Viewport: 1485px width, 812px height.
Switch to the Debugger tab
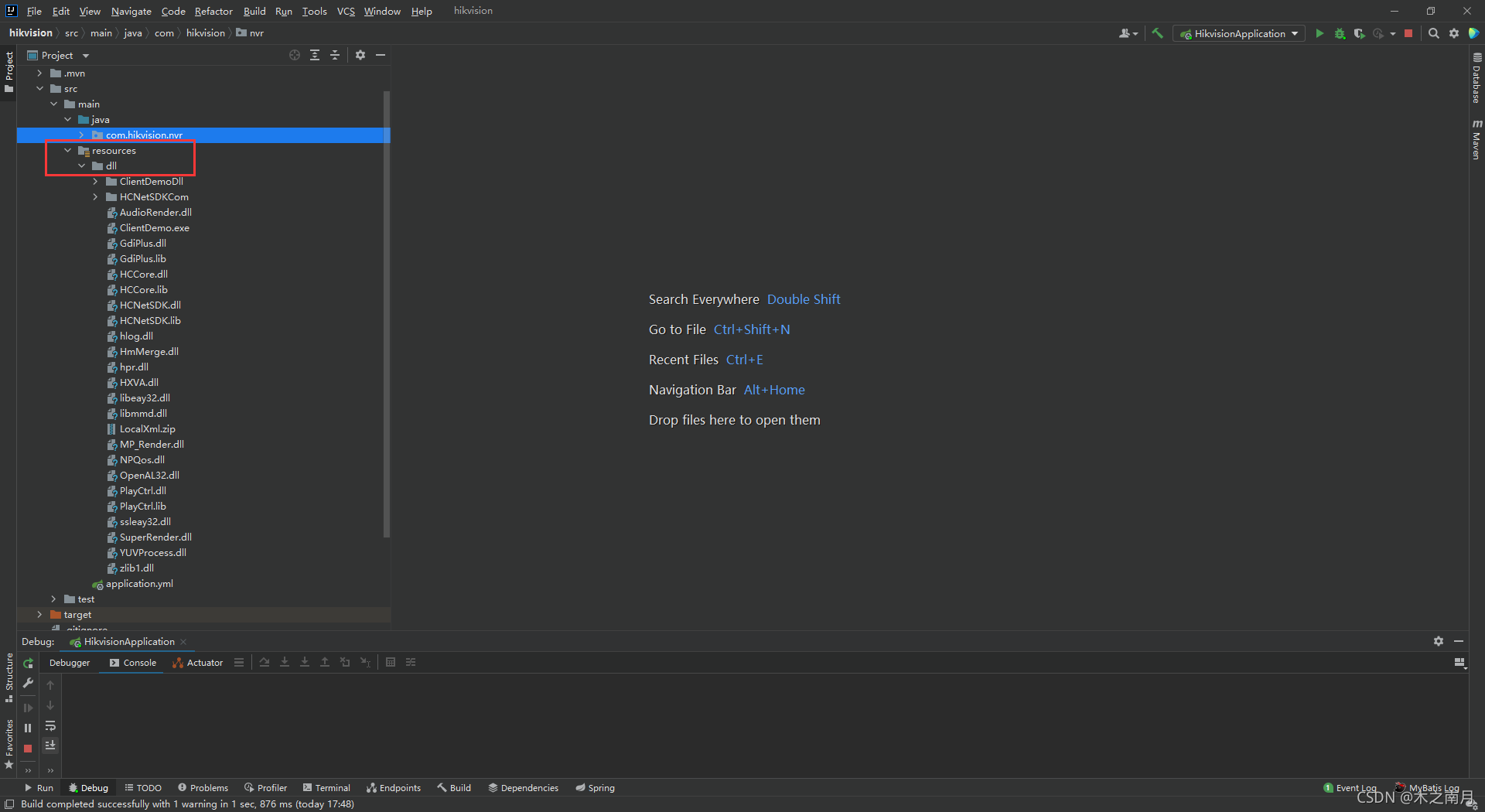coord(70,663)
